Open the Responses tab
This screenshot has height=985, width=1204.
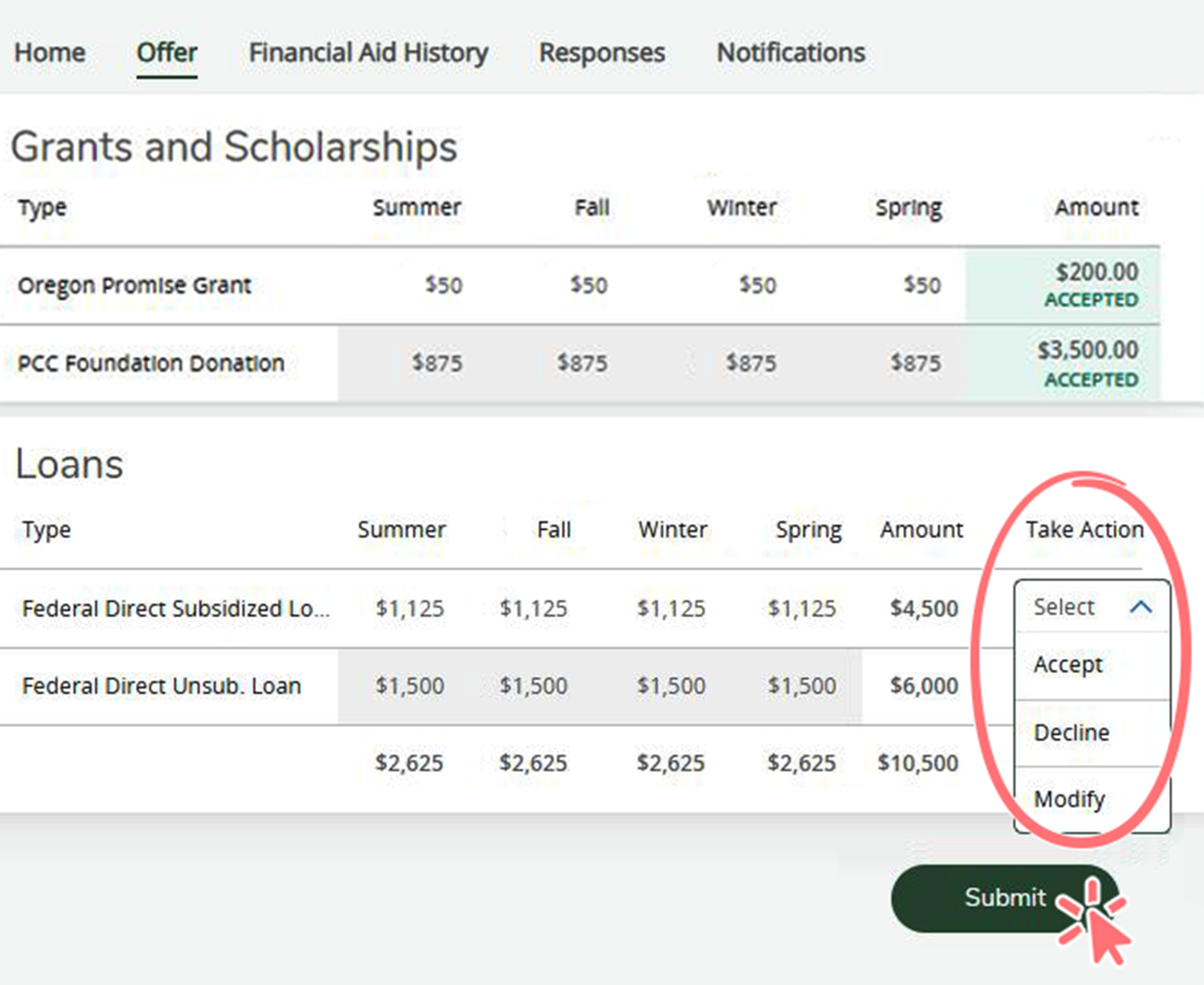[x=602, y=52]
